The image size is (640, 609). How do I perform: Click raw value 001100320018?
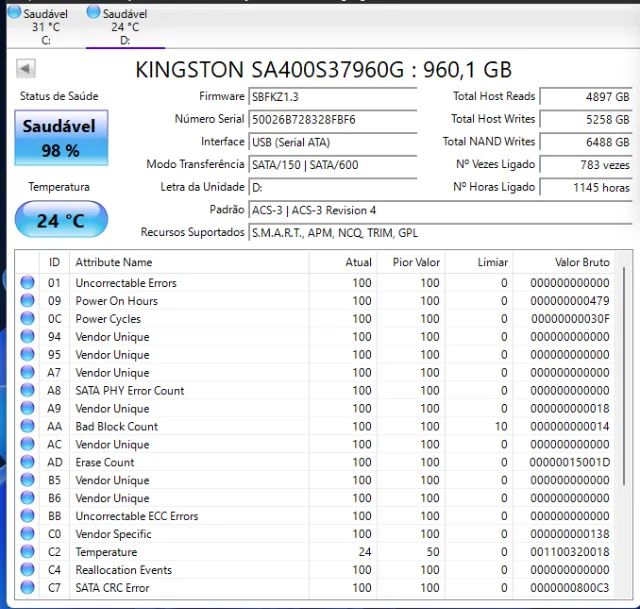point(570,552)
